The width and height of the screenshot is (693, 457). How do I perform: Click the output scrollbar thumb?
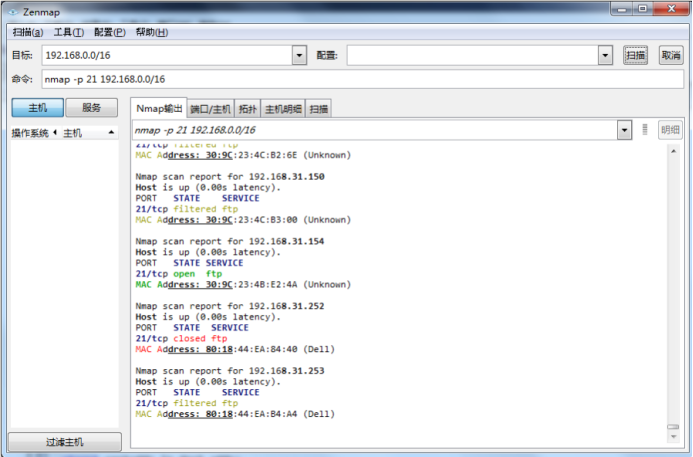673,427
